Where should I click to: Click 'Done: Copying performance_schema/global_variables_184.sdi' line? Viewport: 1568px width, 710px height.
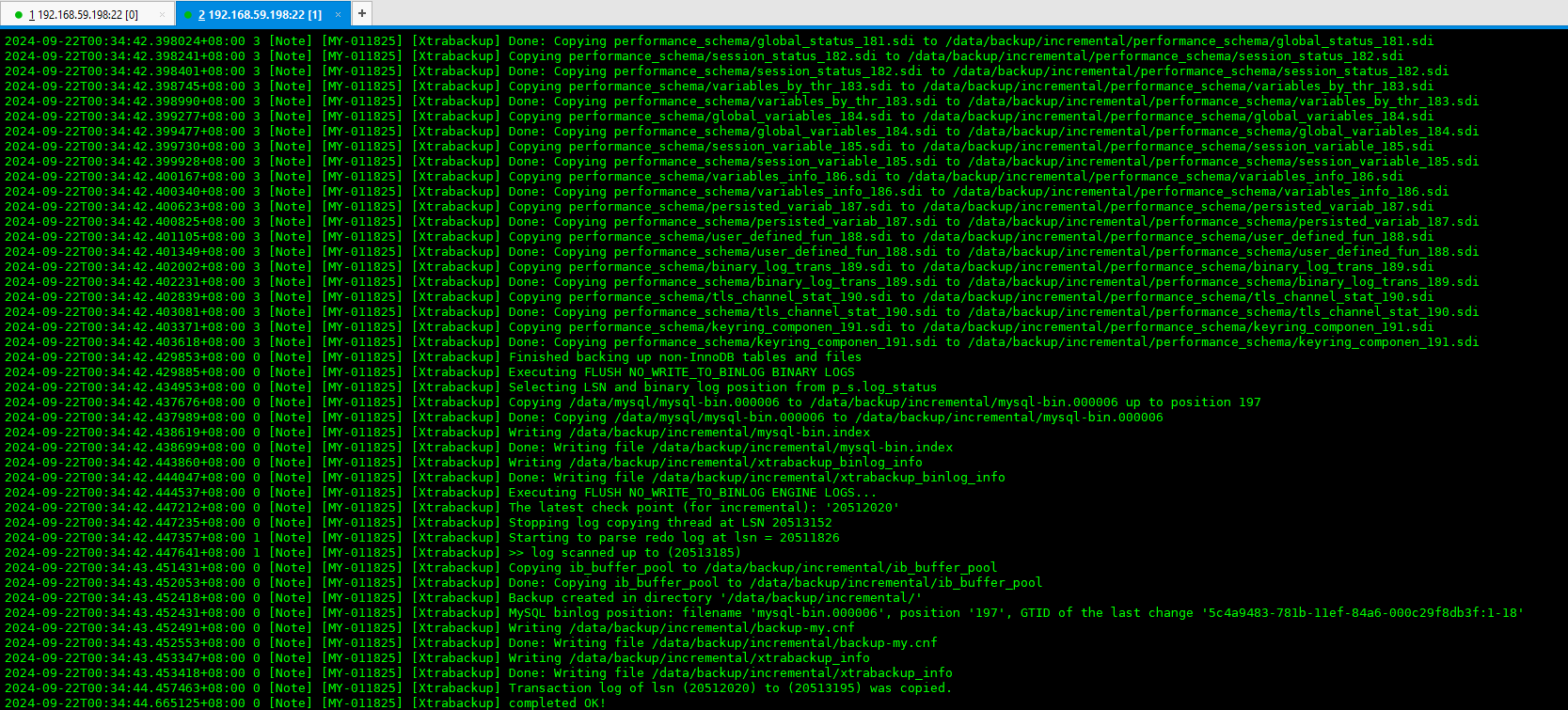tap(993, 131)
